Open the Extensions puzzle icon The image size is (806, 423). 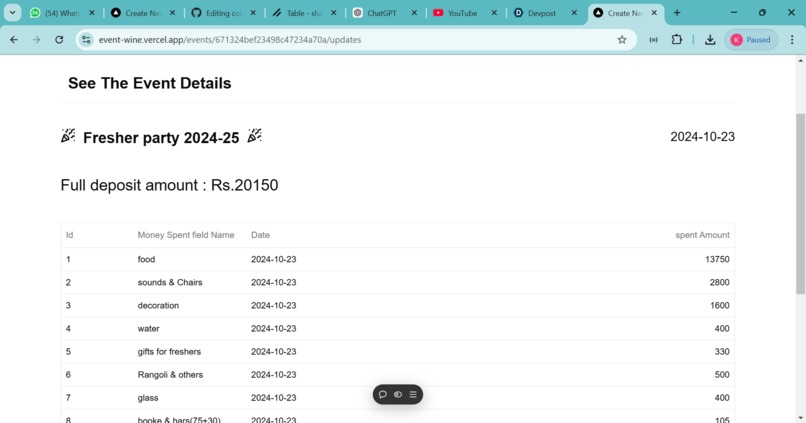676,40
